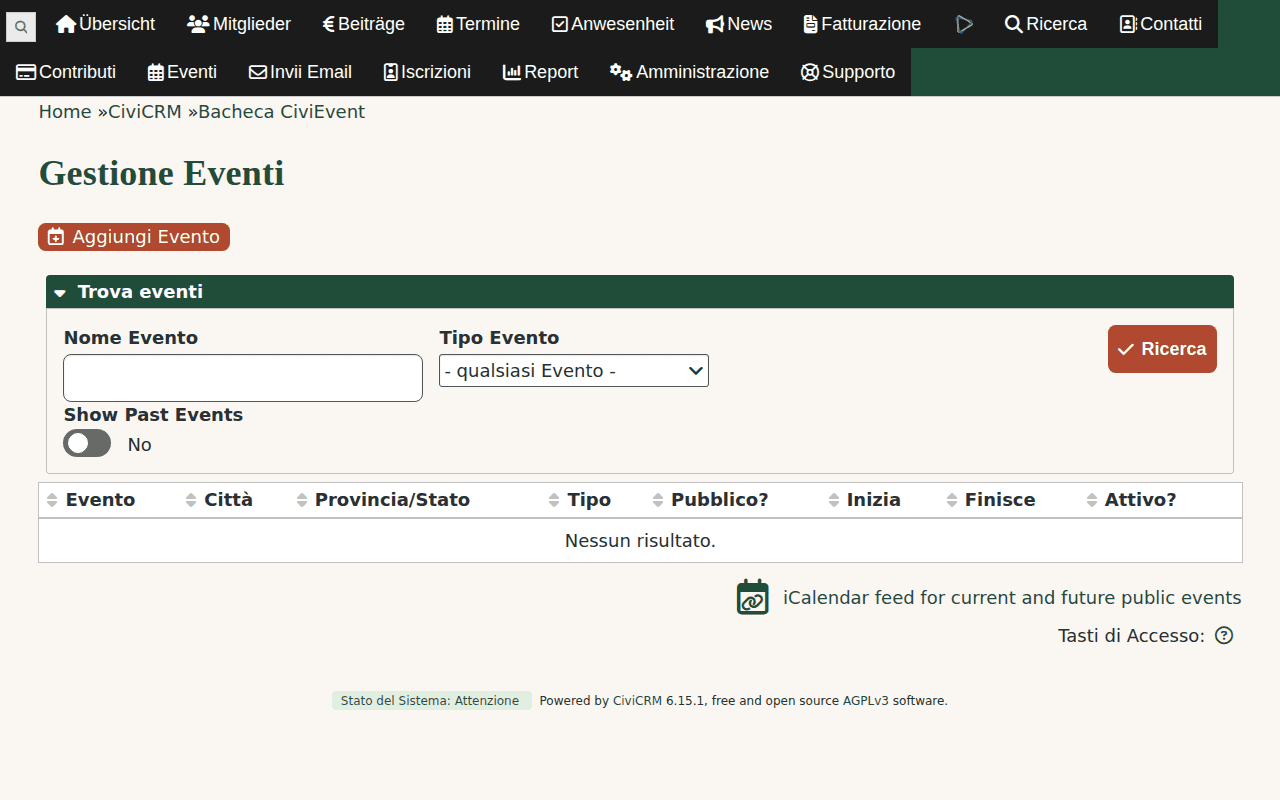Collapse the Trova eventi panel
The width and height of the screenshot is (1280, 800).
pos(640,292)
